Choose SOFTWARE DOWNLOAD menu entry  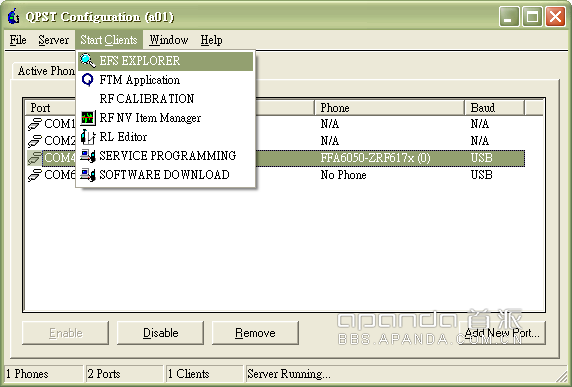point(166,175)
